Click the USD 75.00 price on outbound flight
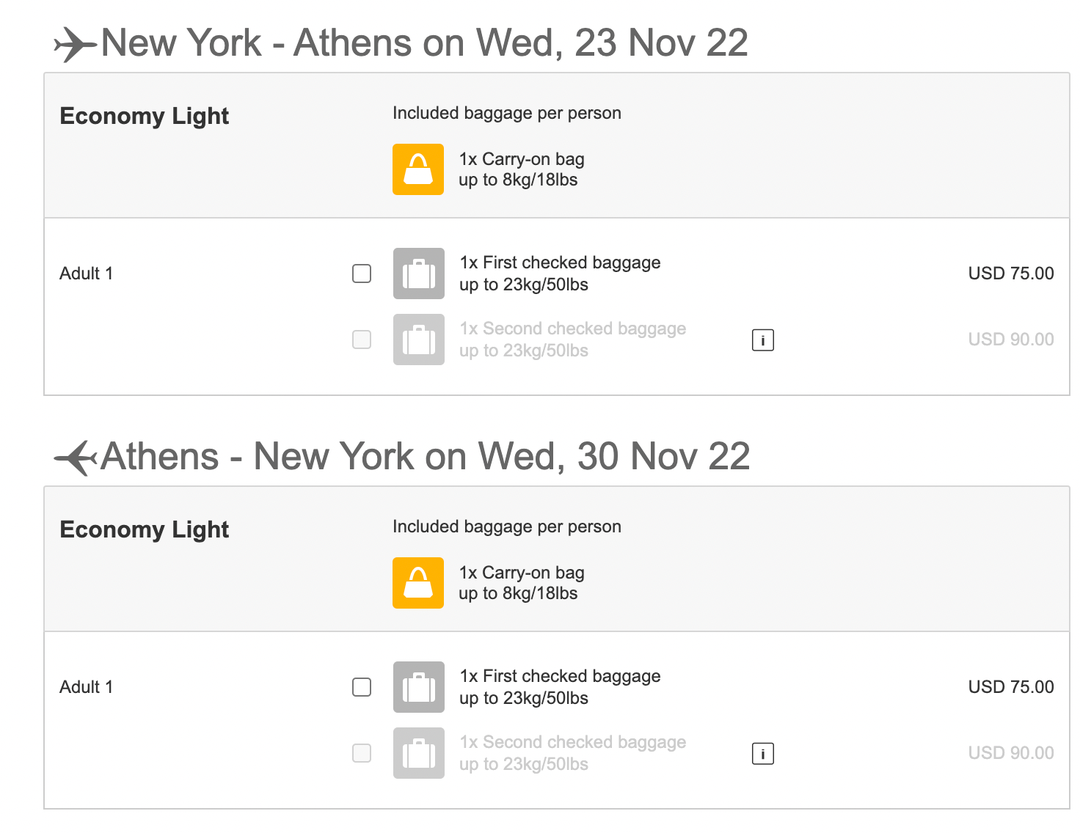 click(x=1011, y=273)
